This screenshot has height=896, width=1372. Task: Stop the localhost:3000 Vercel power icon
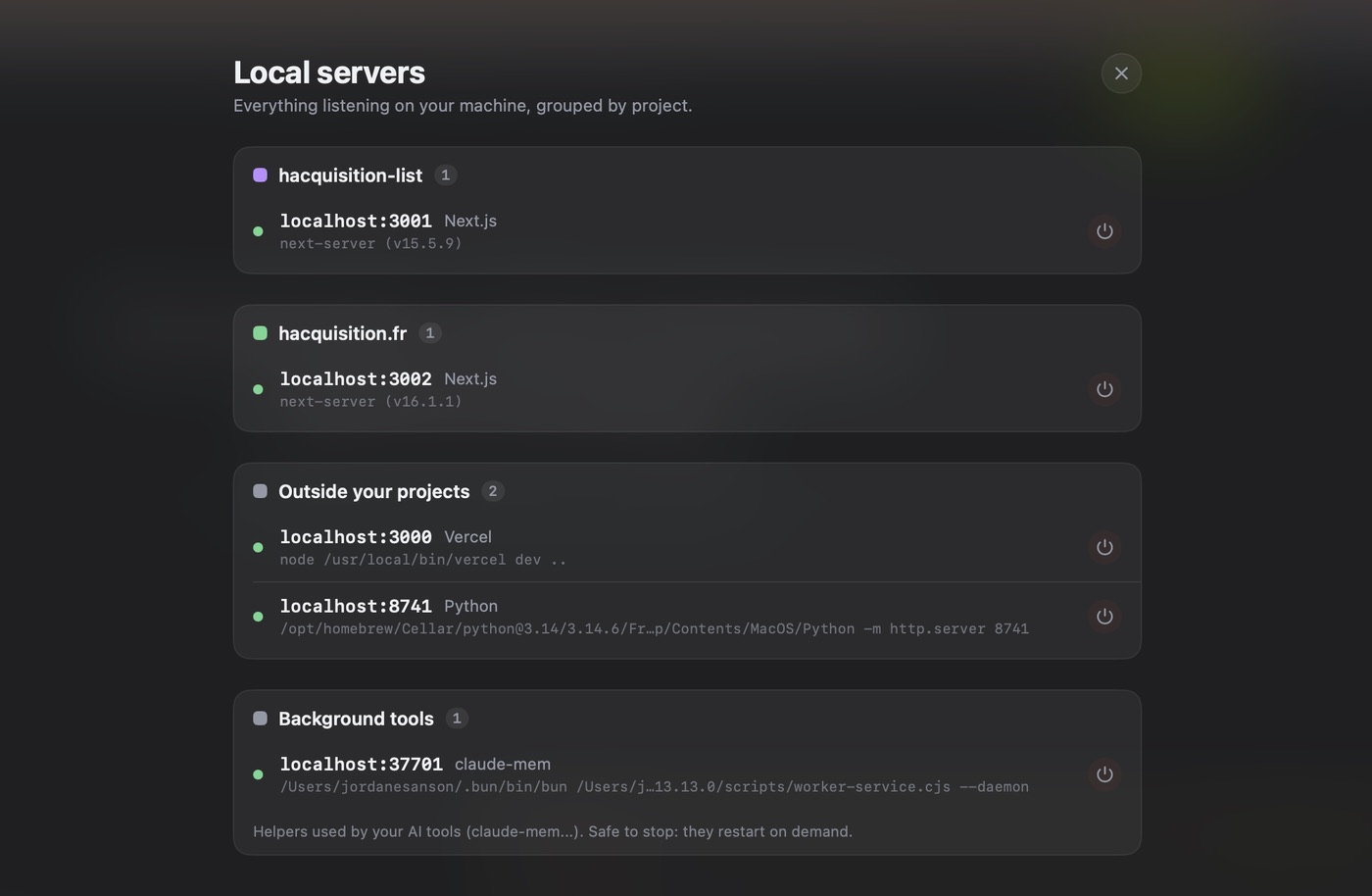1104,547
